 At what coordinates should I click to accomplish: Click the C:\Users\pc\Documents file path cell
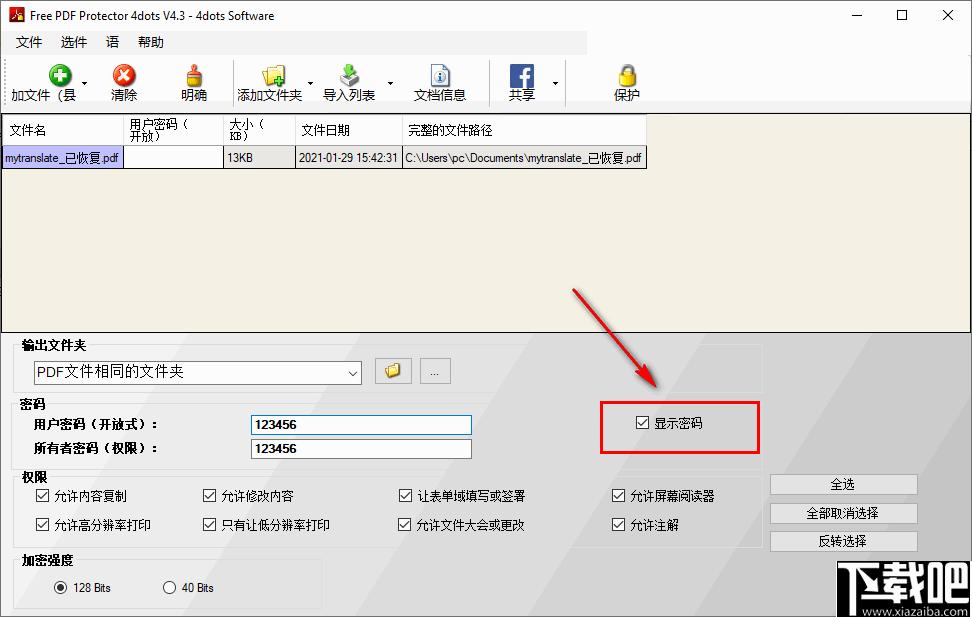[524, 158]
